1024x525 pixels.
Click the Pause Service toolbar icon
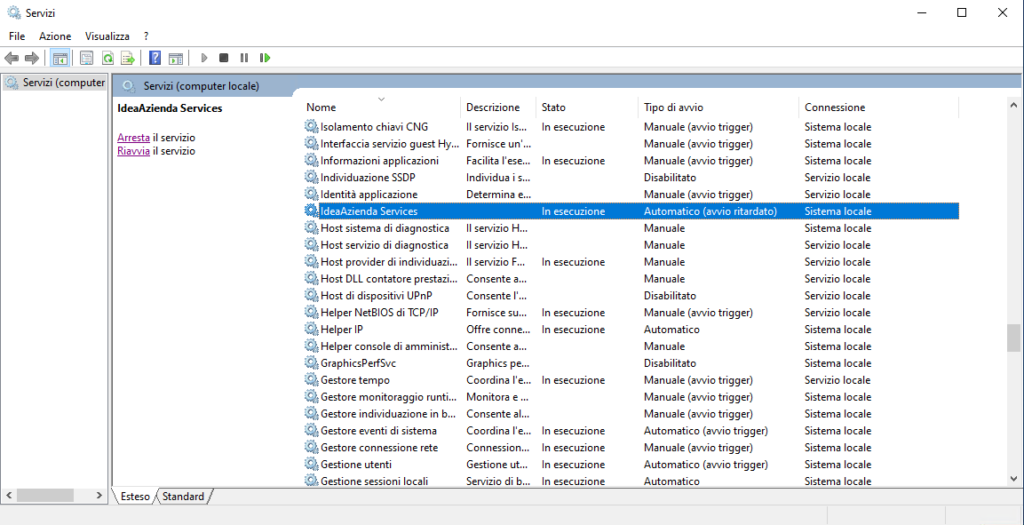[x=244, y=58]
